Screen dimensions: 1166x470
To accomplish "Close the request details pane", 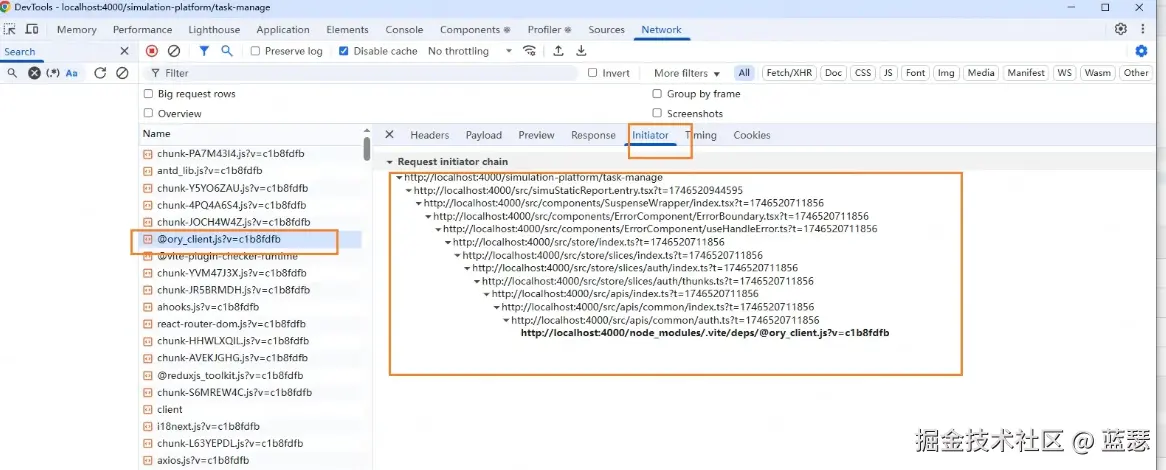I will [389, 135].
